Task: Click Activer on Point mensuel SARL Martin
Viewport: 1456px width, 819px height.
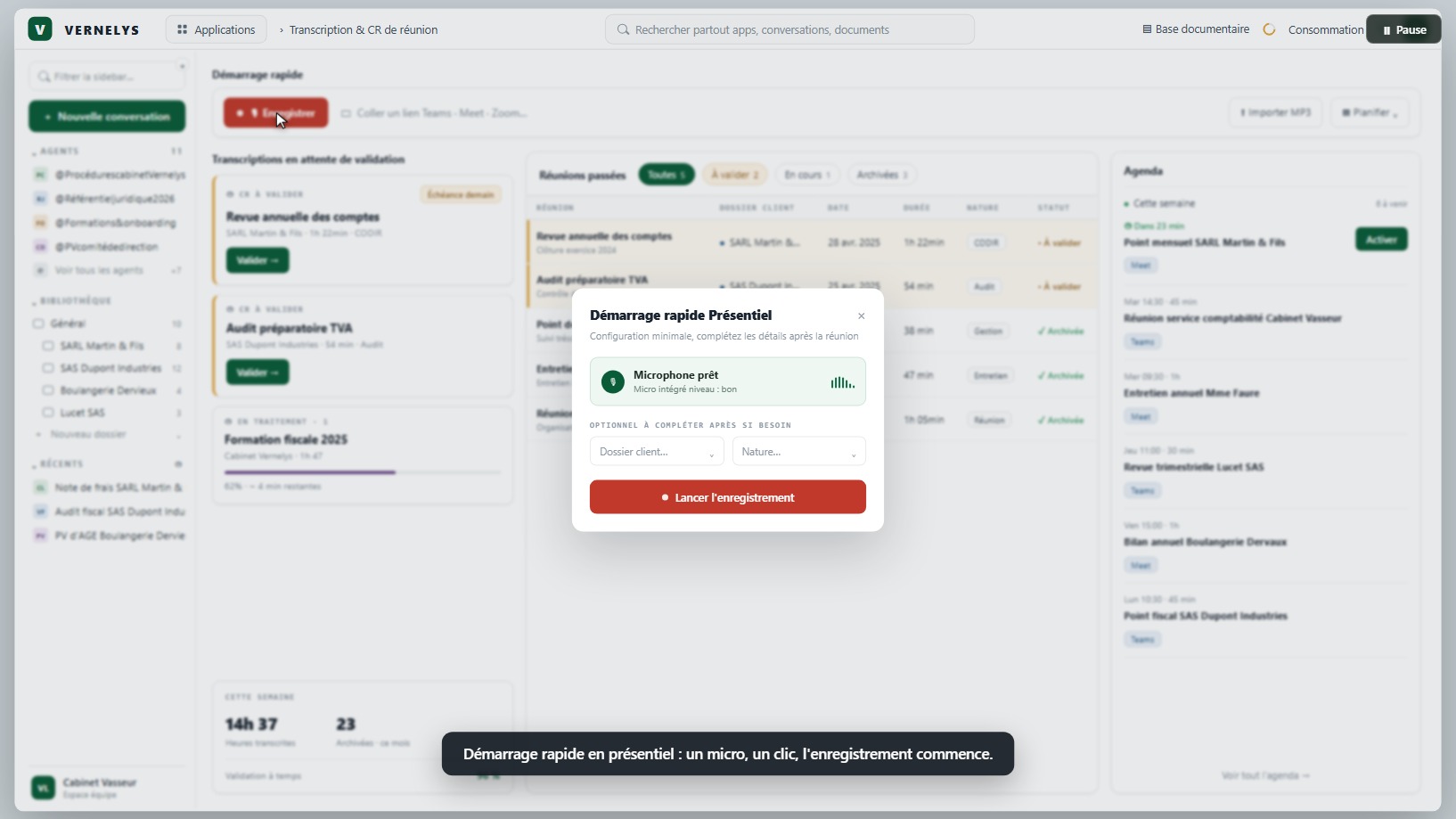Action: [x=1381, y=240]
